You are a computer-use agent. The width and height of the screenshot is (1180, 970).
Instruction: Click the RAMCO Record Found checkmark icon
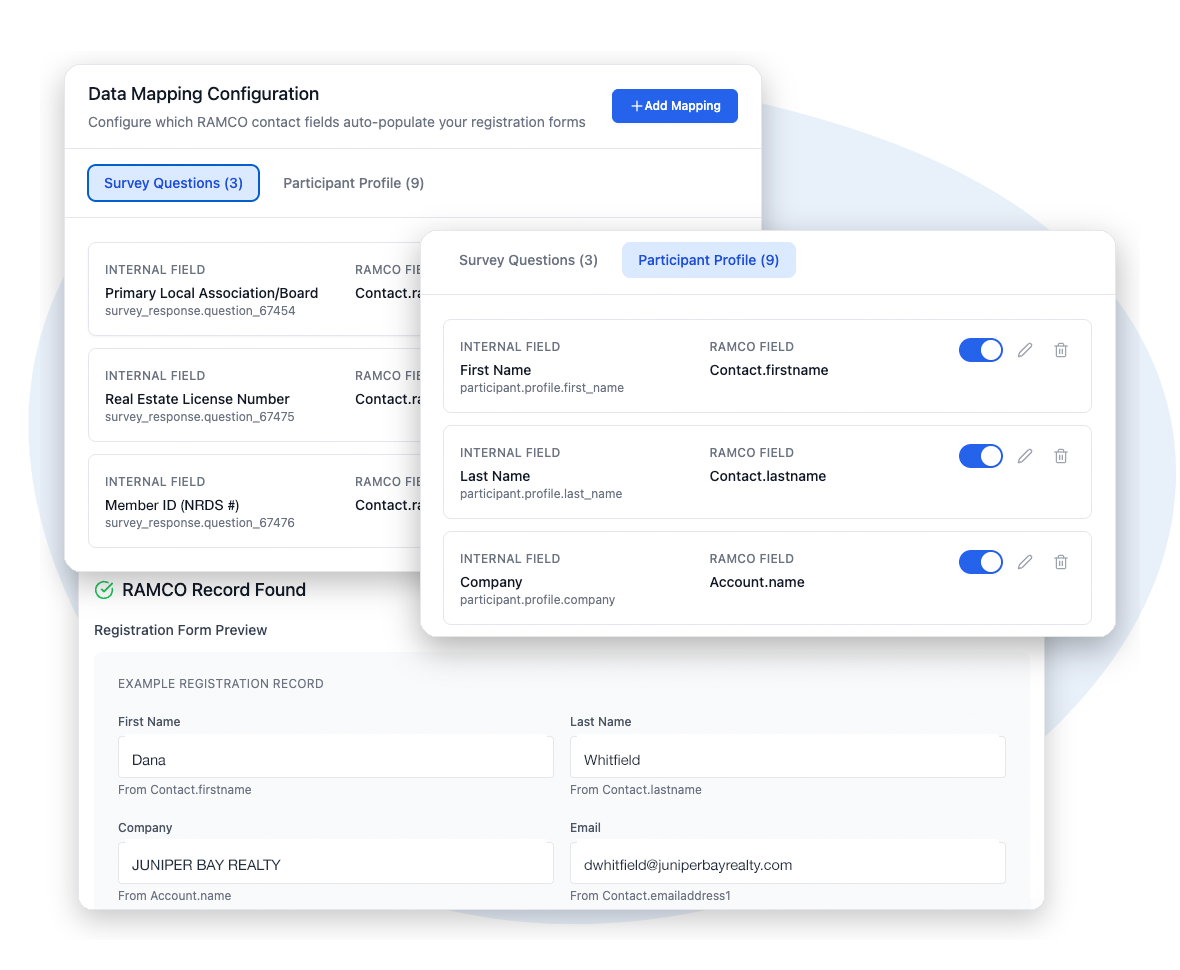104,590
